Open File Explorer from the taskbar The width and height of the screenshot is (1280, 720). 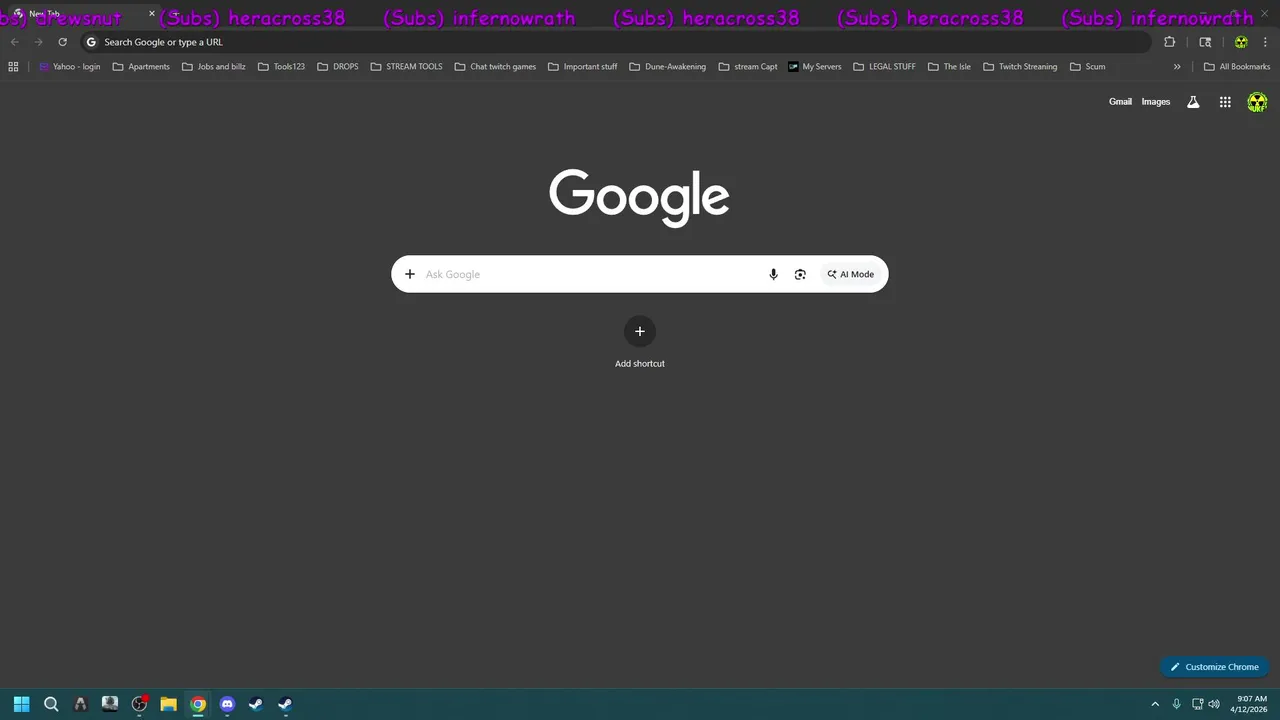[169, 704]
